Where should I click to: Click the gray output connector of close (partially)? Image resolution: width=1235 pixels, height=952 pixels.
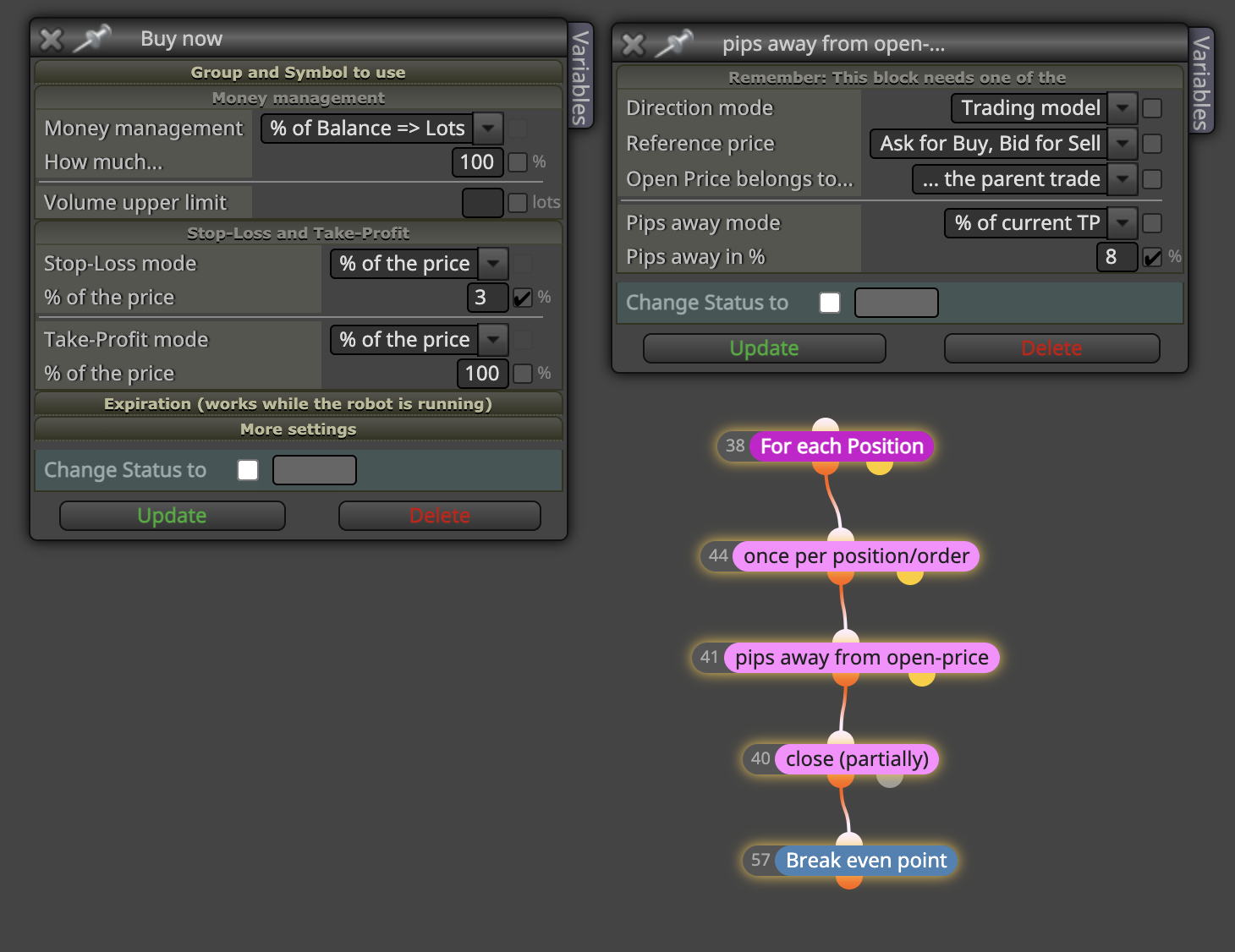(890, 780)
